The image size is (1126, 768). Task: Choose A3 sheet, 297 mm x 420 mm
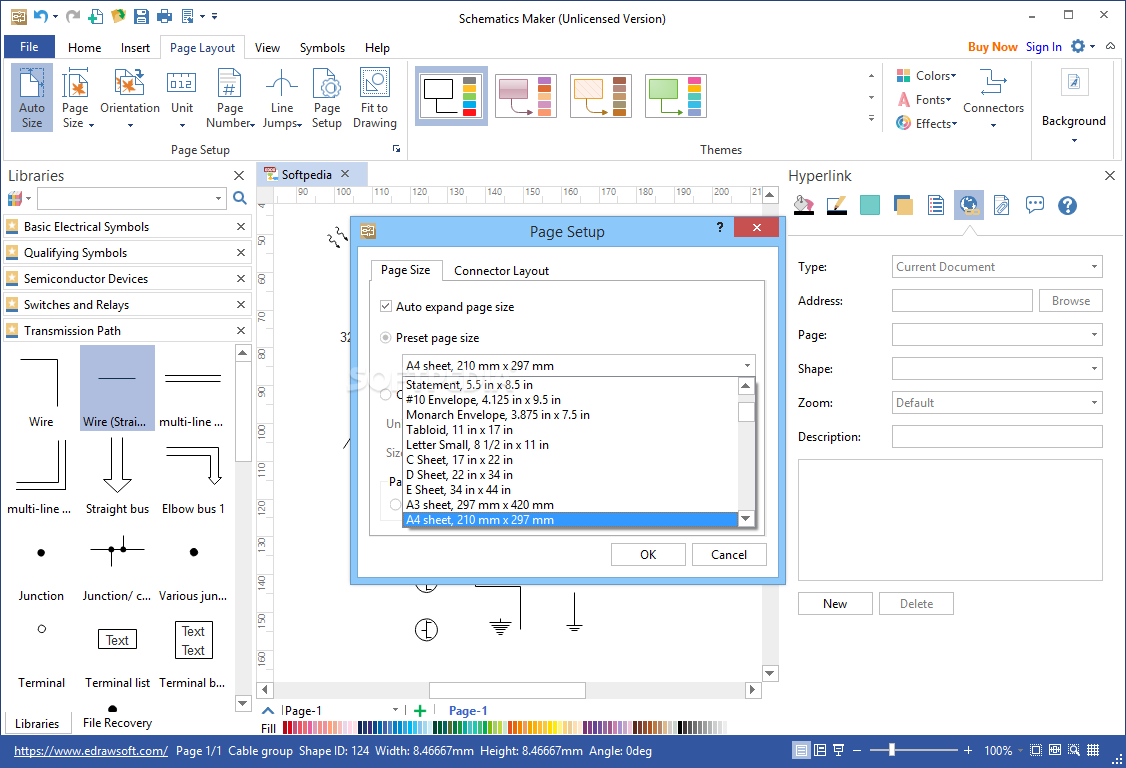tap(571, 504)
